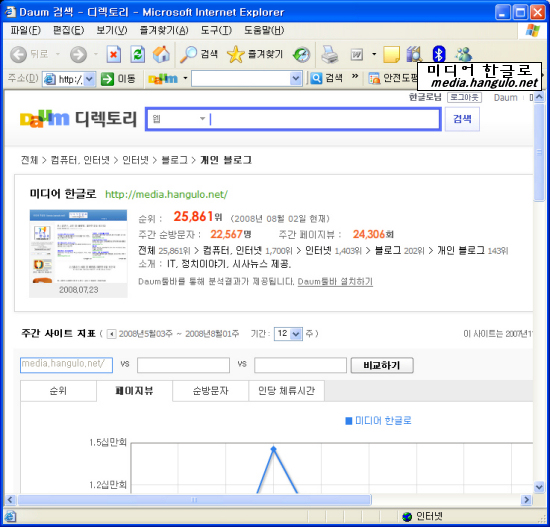This screenshot has width=550, height=527.
Task: Open the media.hangulo.net link
Action: pyautogui.click(x=166, y=194)
